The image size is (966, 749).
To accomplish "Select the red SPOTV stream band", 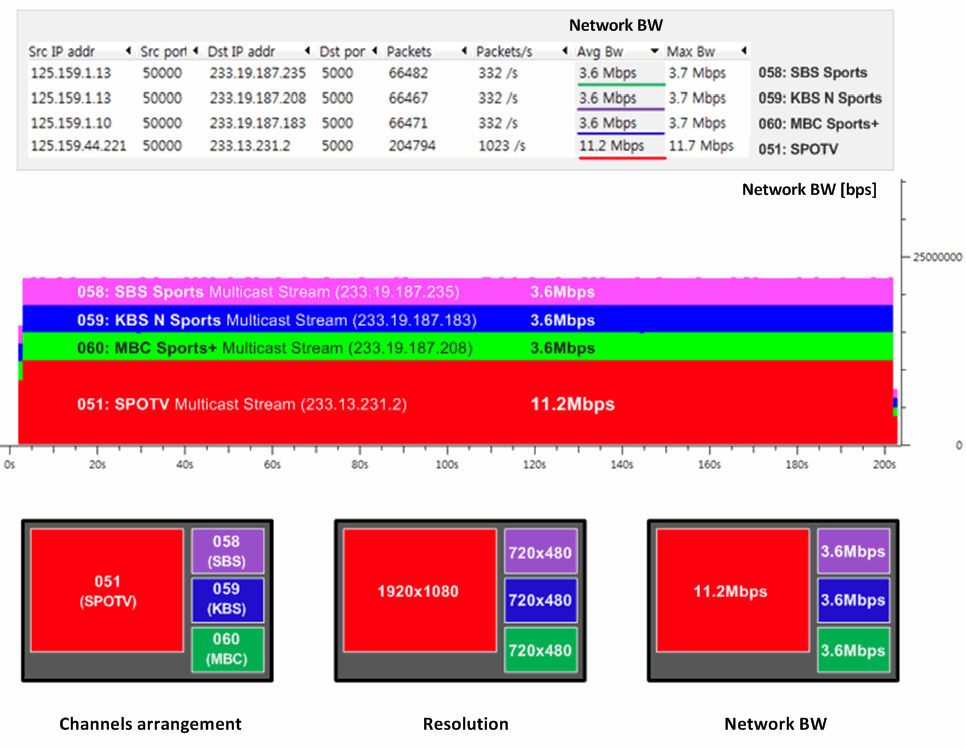I will (x=458, y=402).
